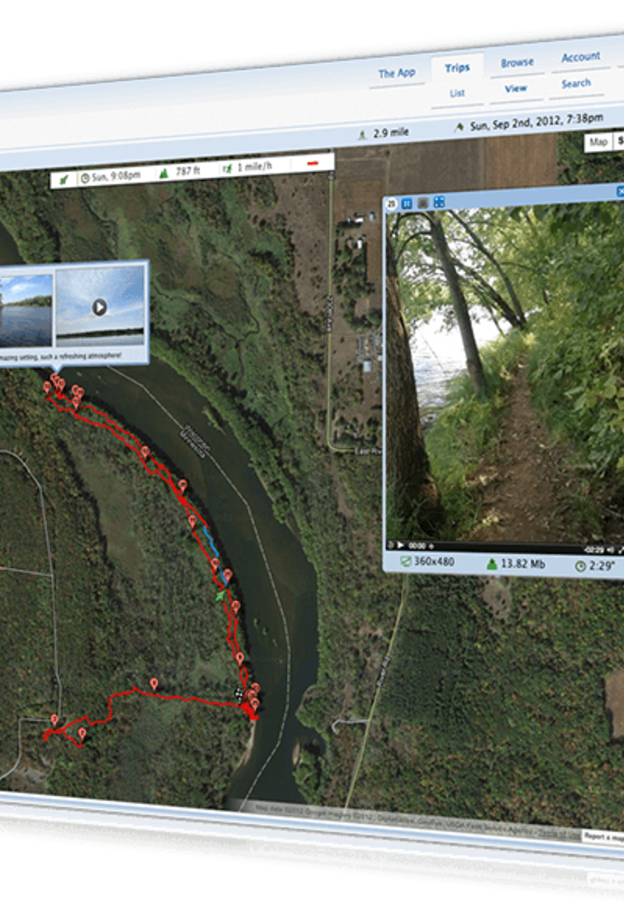The image size is (624, 924).
Task: Click the speed icon beside 1 mile/h
Action: [227, 169]
